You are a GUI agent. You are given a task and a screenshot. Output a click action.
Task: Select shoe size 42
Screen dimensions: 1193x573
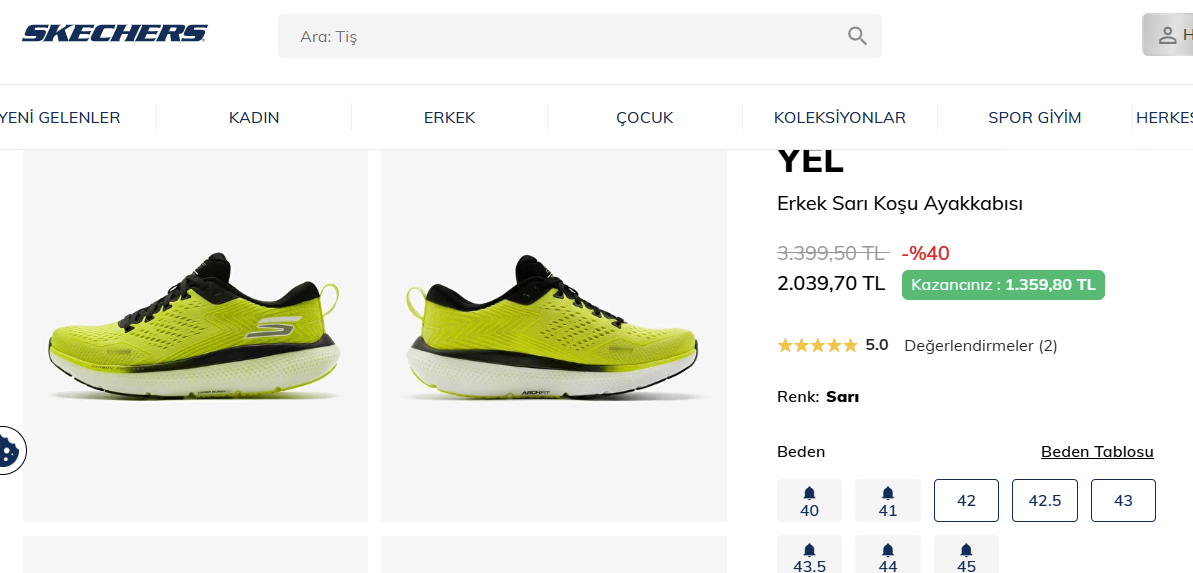[966, 501]
